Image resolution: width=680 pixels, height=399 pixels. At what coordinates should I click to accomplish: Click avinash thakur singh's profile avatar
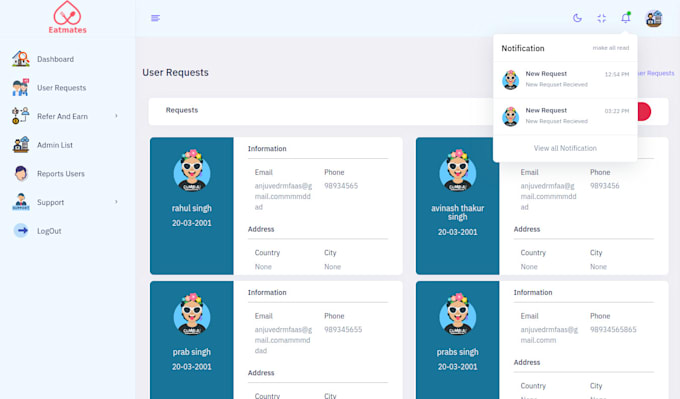[458, 170]
